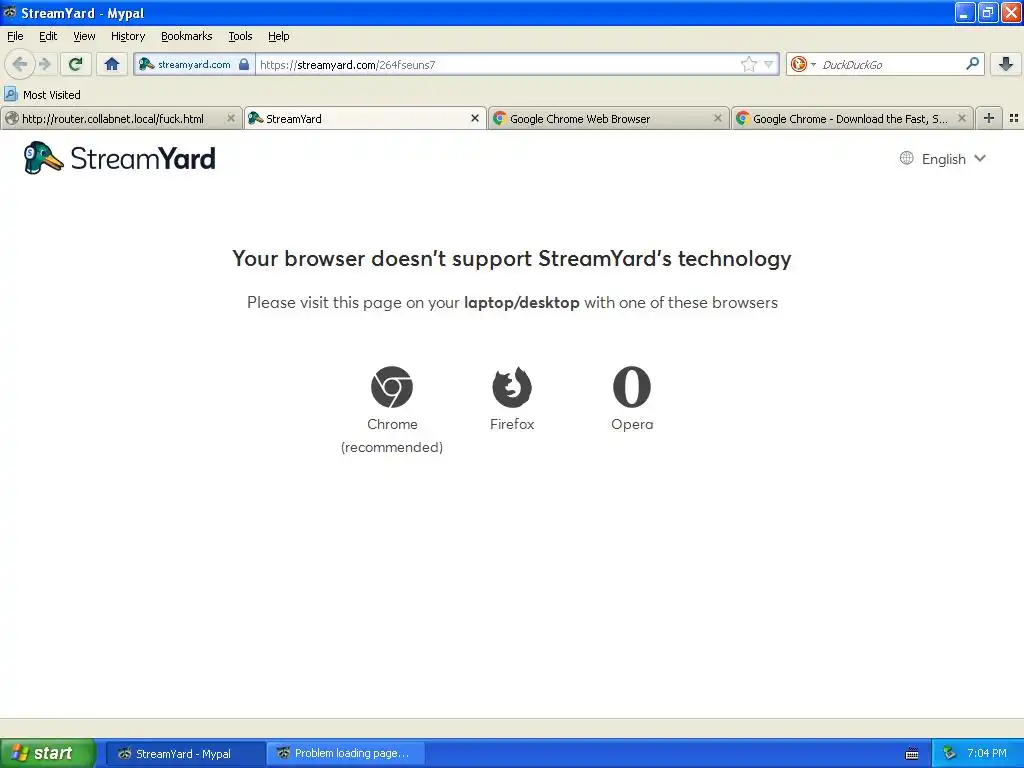The height and width of the screenshot is (768, 1024).
Task: Click the Firefox text label
Action: pyautogui.click(x=512, y=424)
